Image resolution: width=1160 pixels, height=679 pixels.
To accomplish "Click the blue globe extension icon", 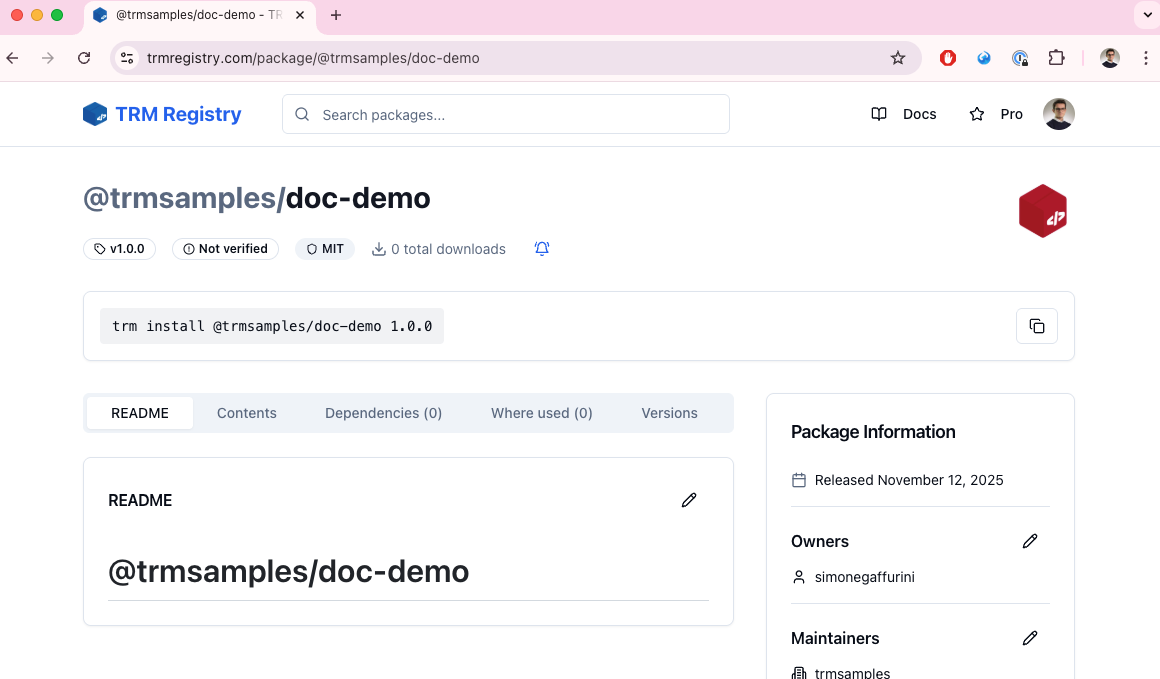I will [984, 58].
